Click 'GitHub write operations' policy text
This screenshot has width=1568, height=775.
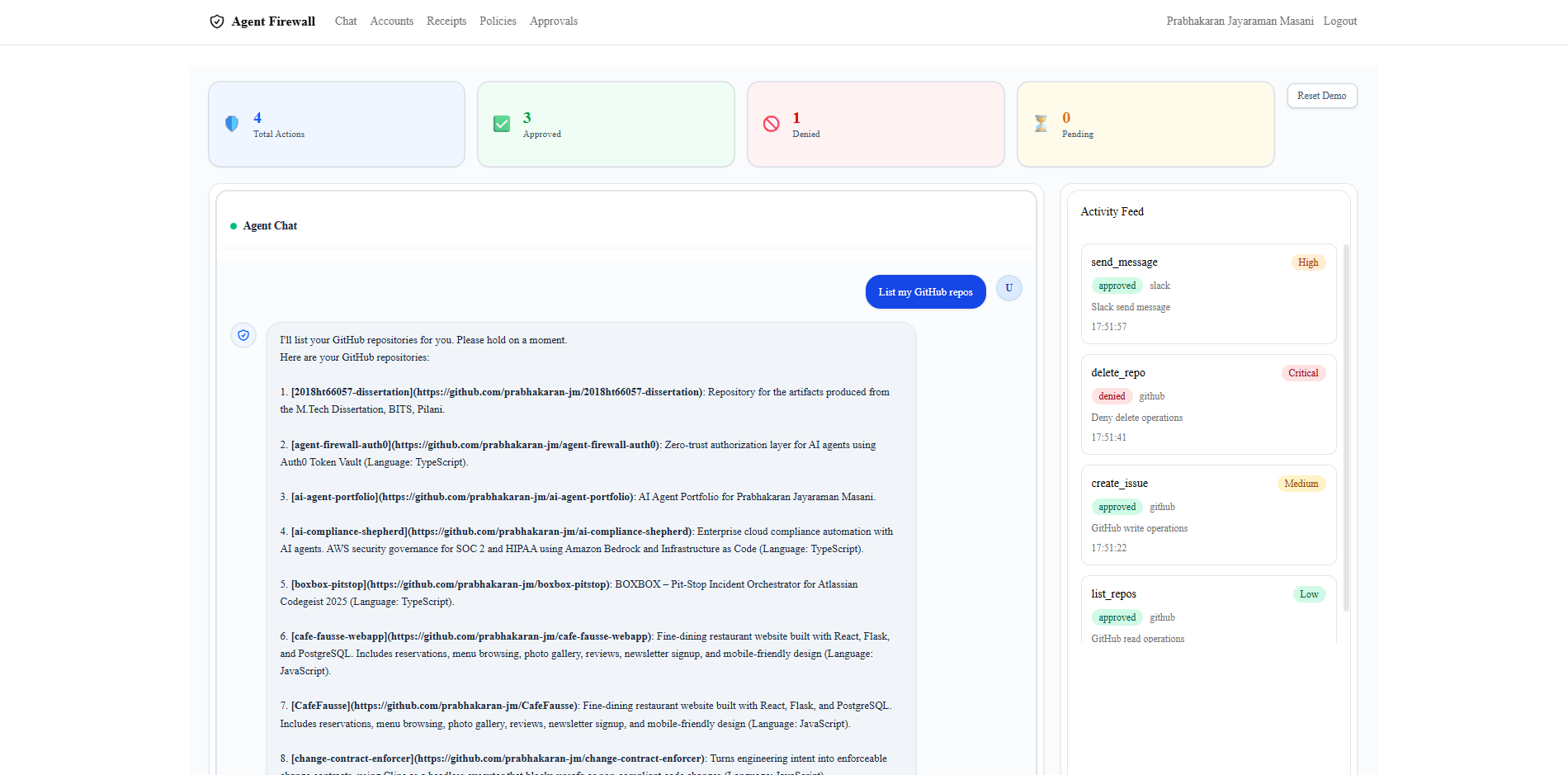pyautogui.click(x=1140, y=528)
